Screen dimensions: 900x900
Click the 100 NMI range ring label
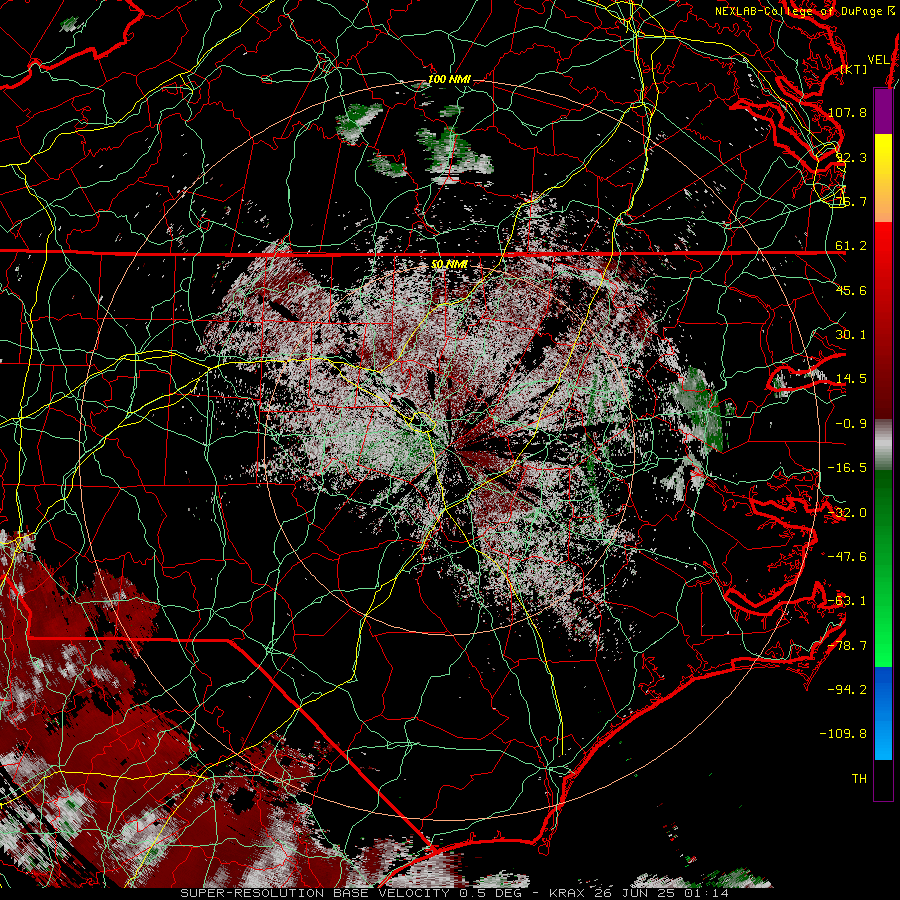449,79
